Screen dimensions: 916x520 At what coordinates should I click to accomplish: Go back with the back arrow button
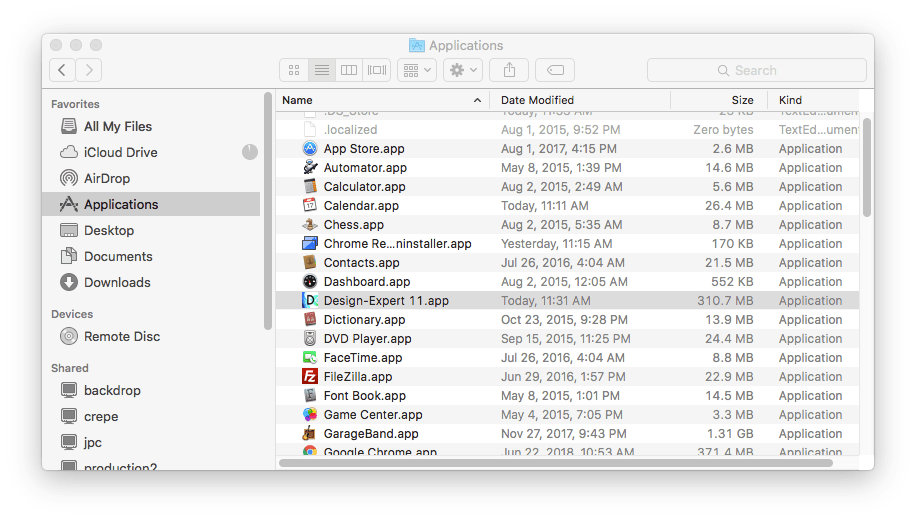[x=63, y=70]
